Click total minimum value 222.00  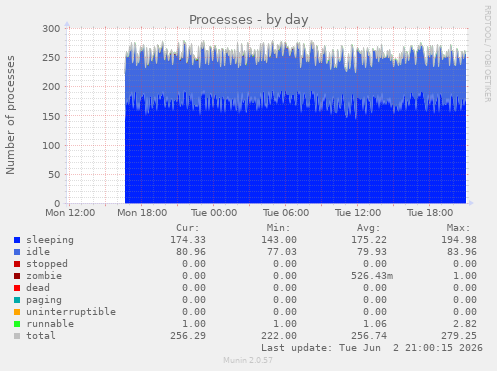point(279,336)
